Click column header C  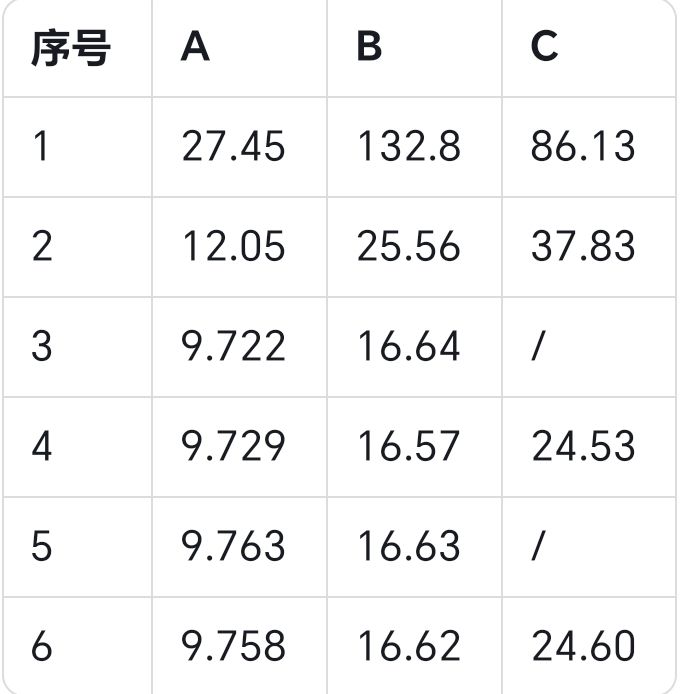[544, 48]
